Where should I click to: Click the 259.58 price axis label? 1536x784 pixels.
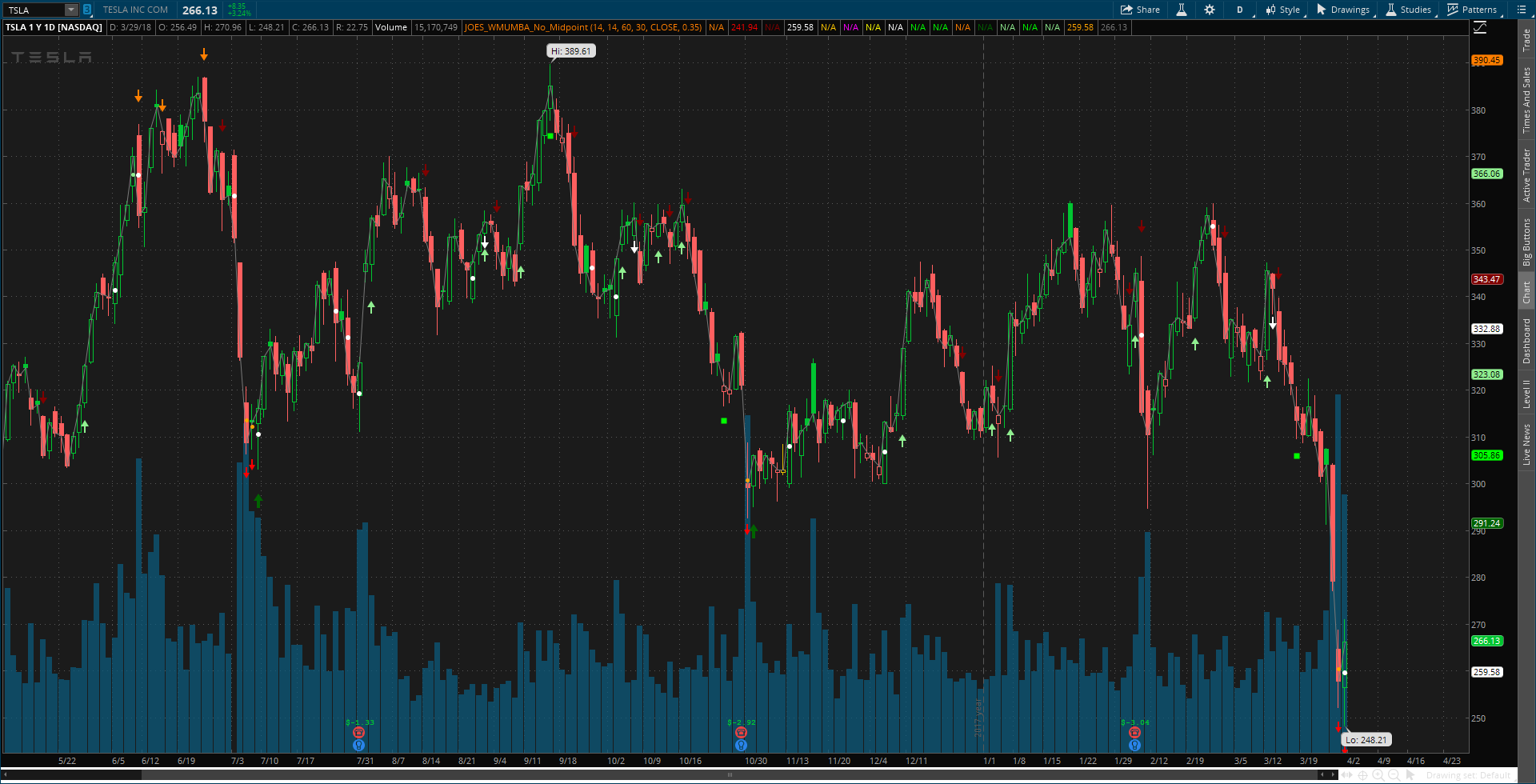pos(1486,672)
